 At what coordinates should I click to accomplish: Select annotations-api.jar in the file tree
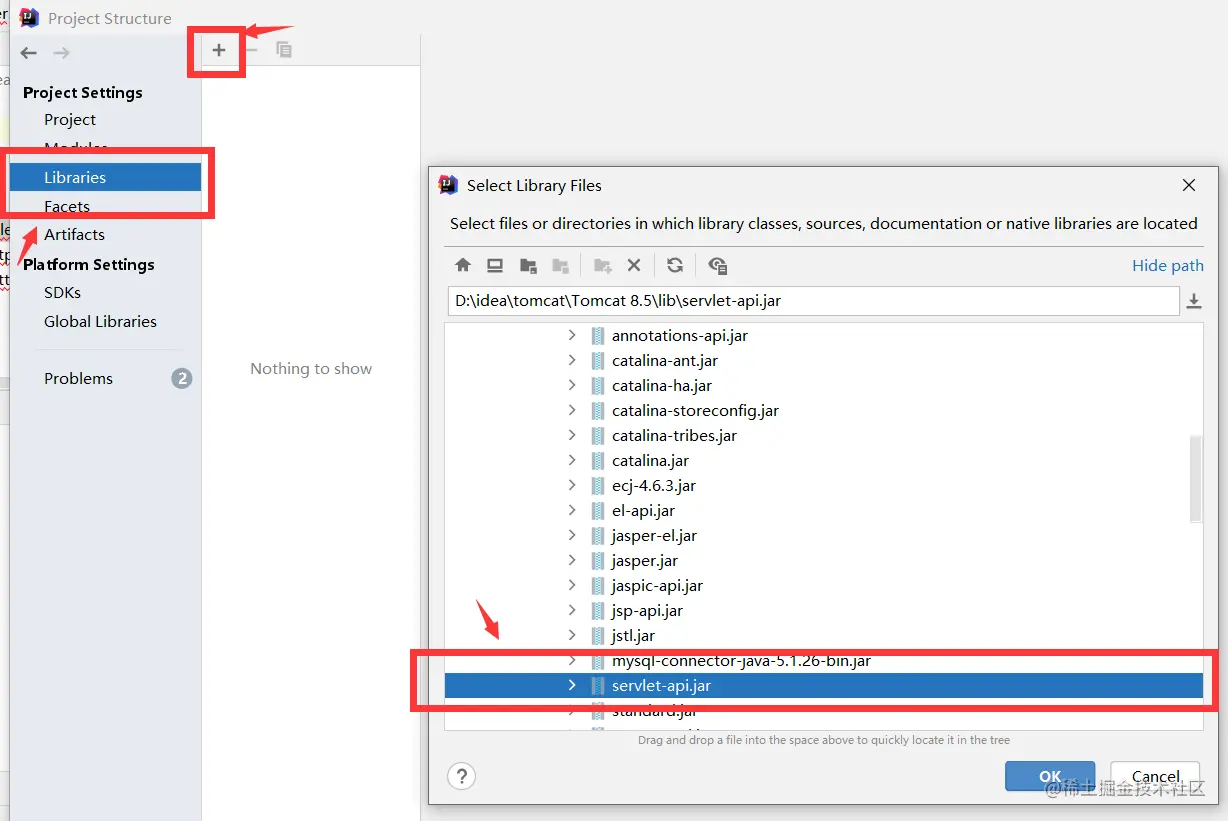(x=679, y=335)
